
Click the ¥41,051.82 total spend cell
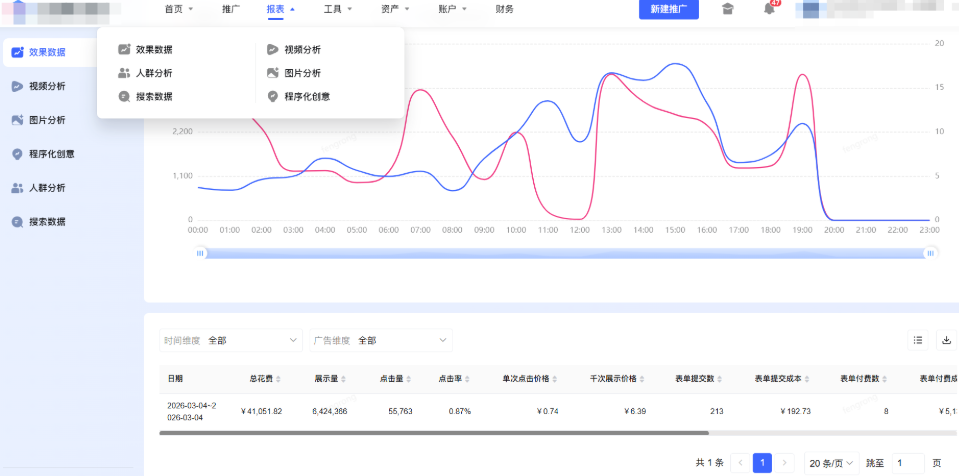point(261,411)
